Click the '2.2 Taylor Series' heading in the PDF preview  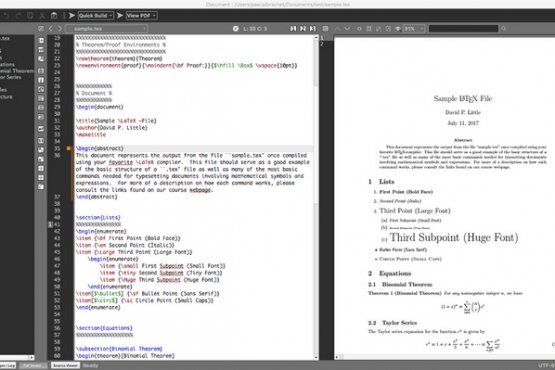coord(392,323)
